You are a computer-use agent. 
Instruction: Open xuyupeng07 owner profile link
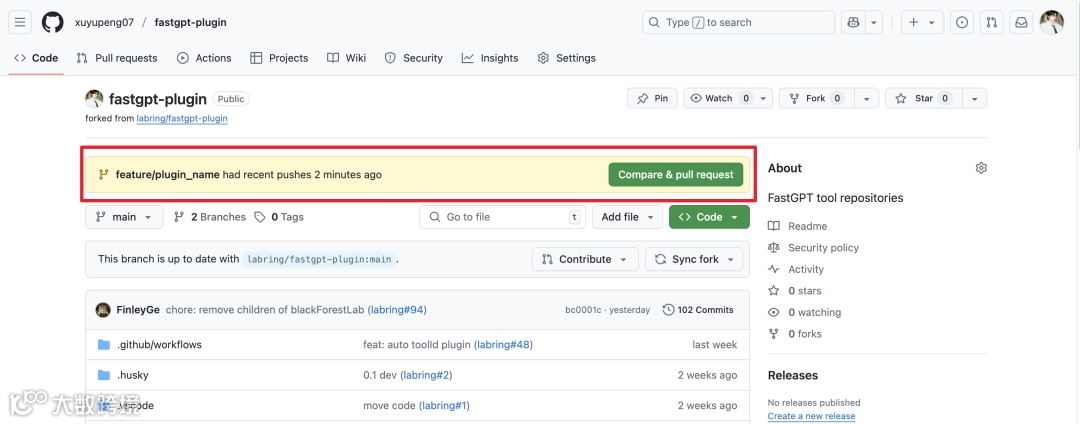104,22
